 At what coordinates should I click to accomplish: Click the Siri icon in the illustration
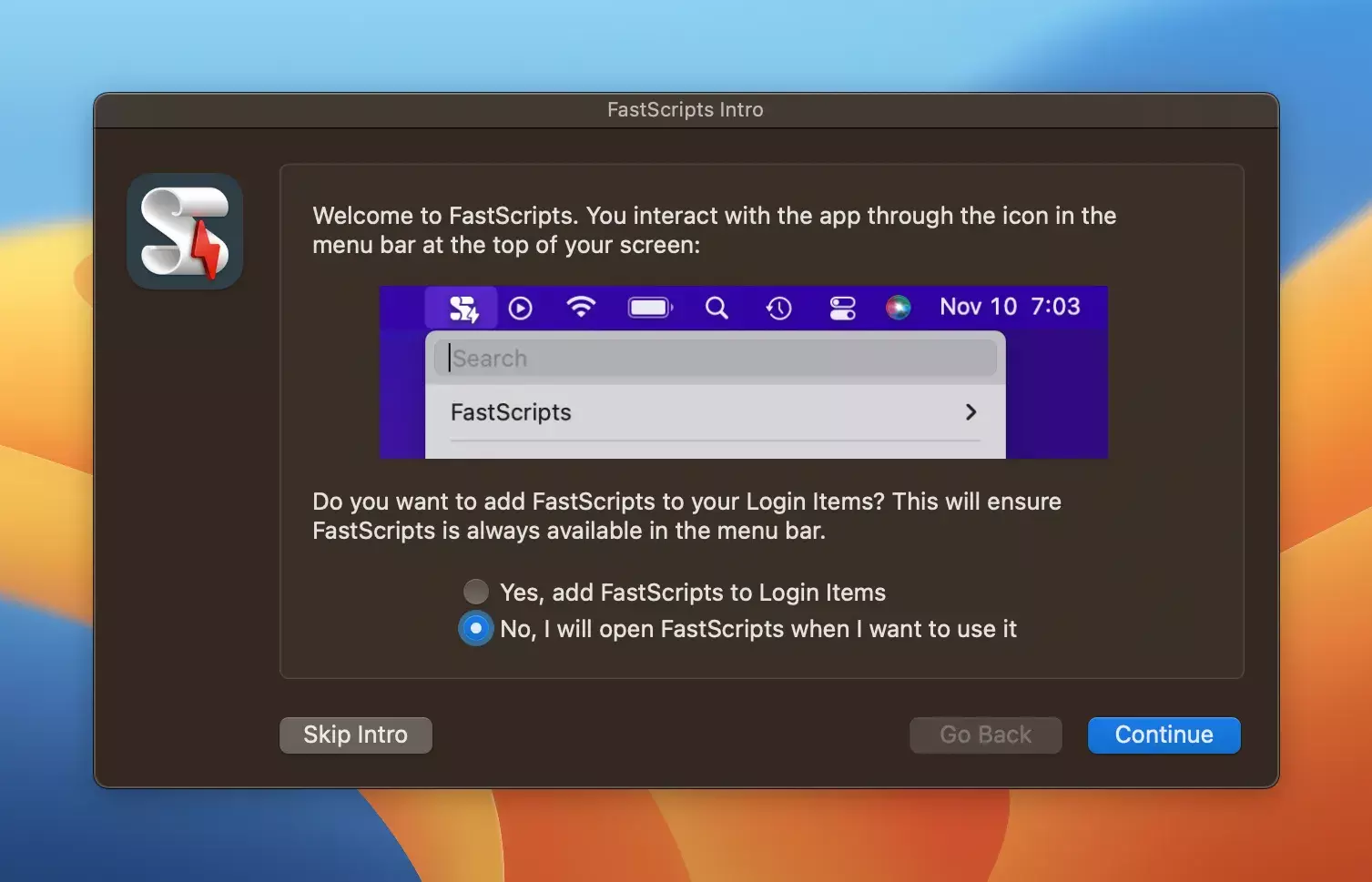coord(898,308)
